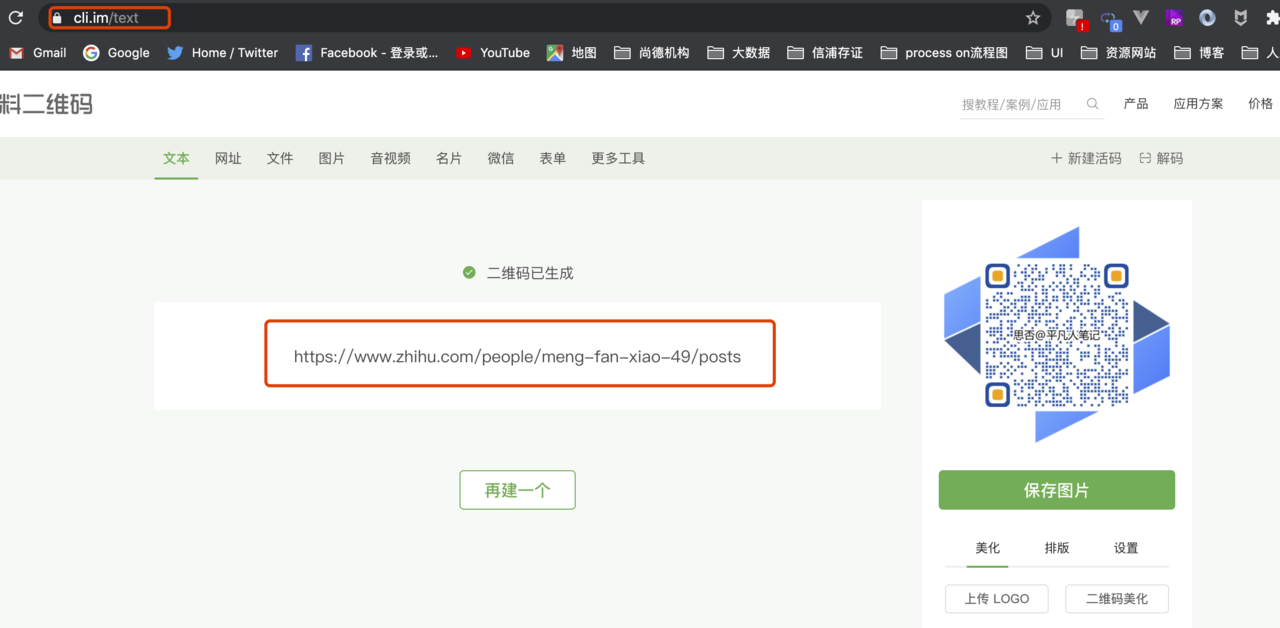Expand the 资源网站 bookmark folder
This screenshot has width=1280, height=628.
tap(1118, 53)
